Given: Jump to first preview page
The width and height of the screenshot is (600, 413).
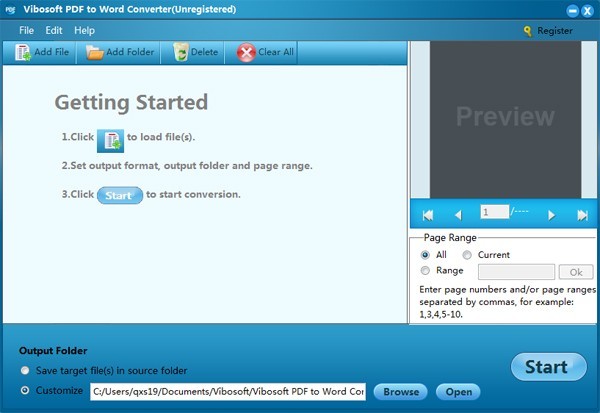Looking at the screenshot, I should tap(427, 215).
